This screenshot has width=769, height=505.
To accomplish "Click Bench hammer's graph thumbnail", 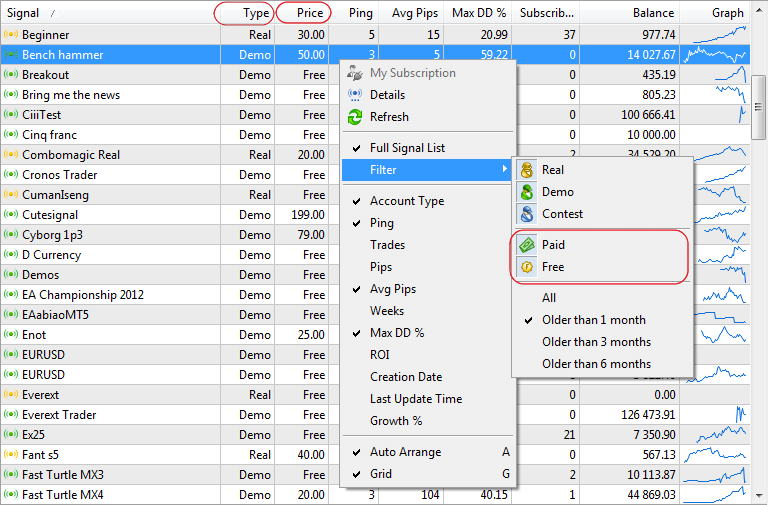I will pyautogui.click(x=715, y=54).
